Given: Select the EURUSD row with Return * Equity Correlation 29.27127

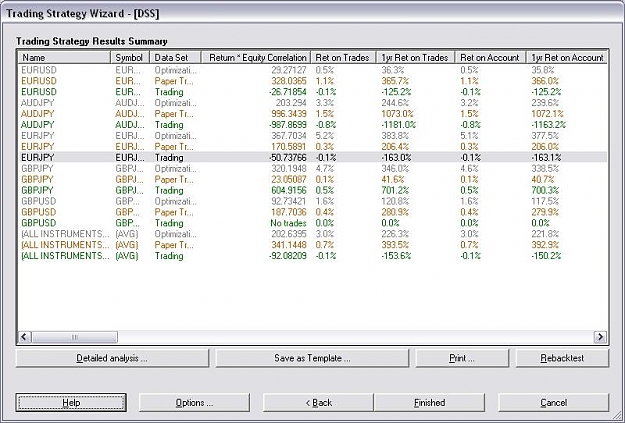Looking at the screenshot, I should [312, 70].
